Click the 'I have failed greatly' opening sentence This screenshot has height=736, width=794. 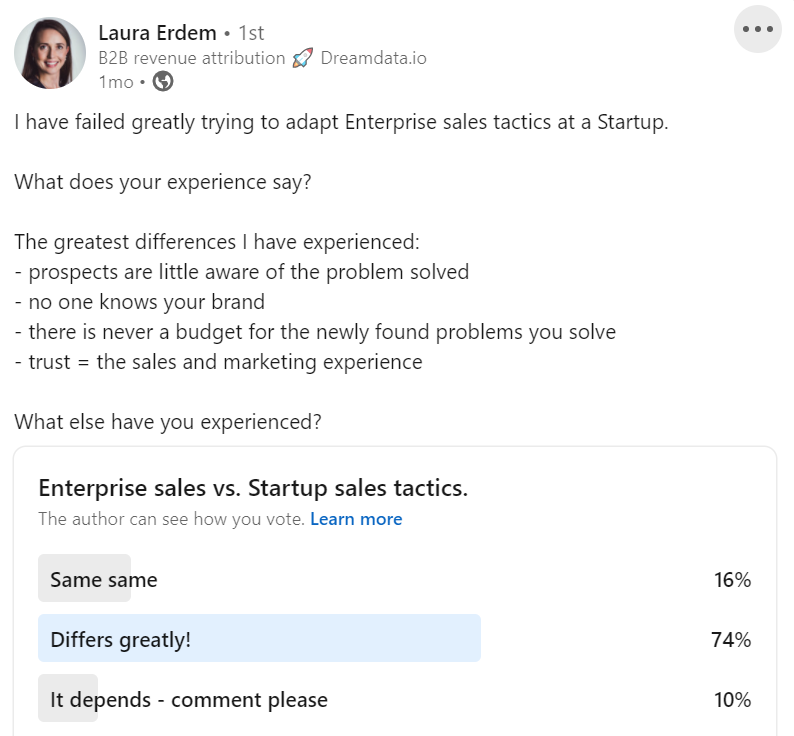[340, 123]
